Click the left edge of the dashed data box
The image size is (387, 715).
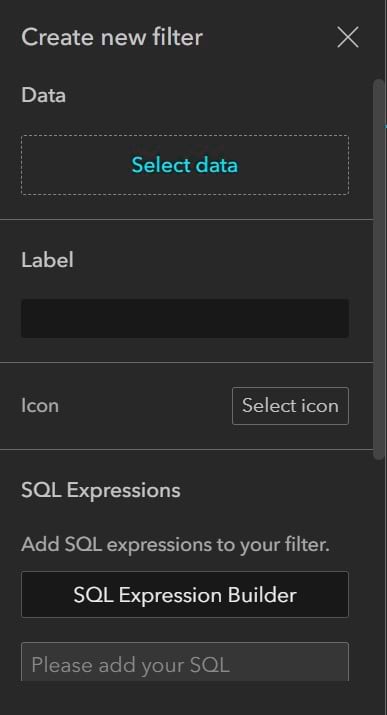coord(22,165)
